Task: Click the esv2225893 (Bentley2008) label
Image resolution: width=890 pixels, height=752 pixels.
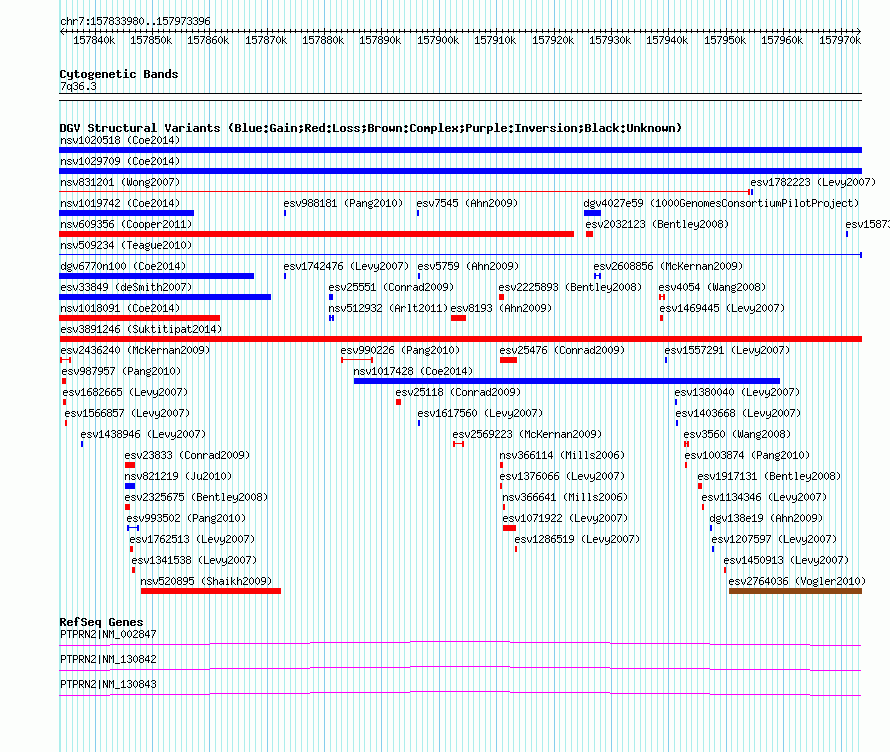Action: click(570, 287)
